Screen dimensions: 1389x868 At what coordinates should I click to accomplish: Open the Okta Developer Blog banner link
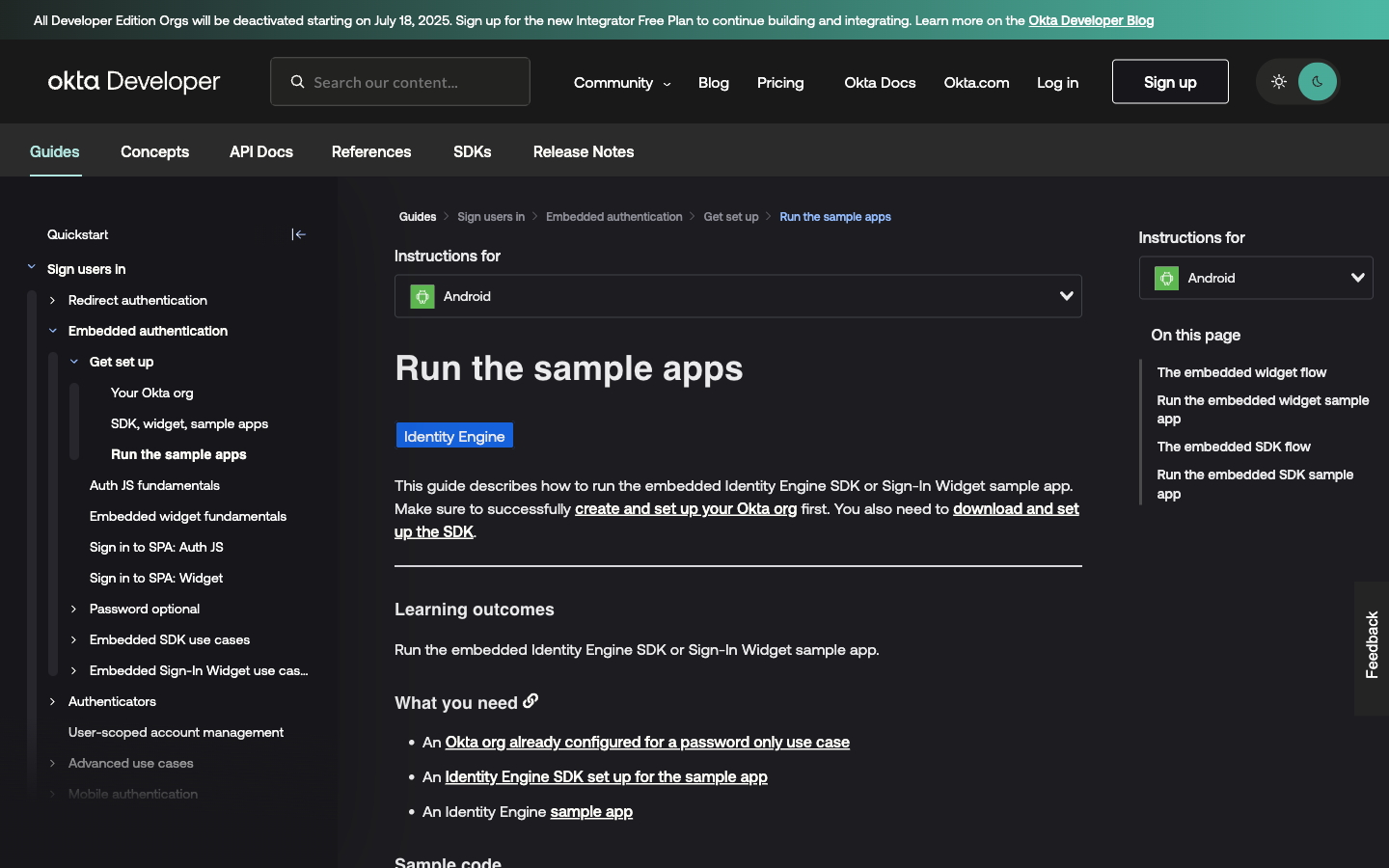pyautogui.click(x=1091, y=20)
